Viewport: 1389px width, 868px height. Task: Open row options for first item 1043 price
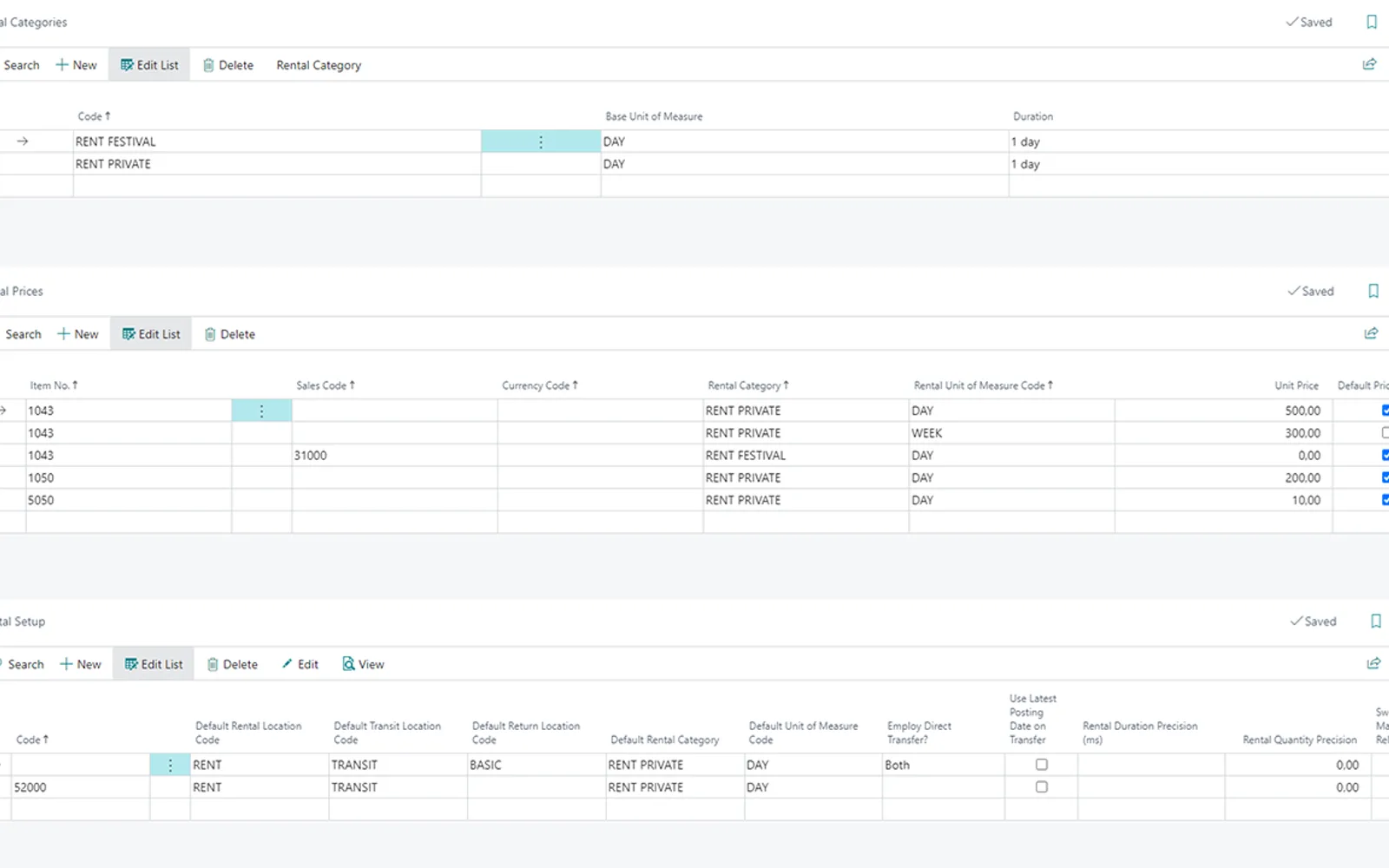coord(261,411)
